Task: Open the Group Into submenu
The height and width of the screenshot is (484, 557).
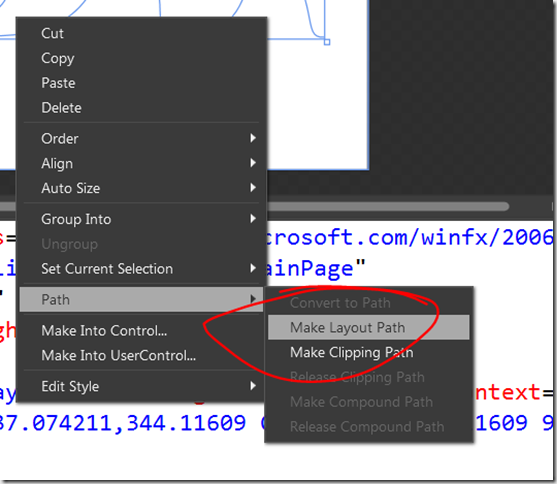Action: pos(141,219)
